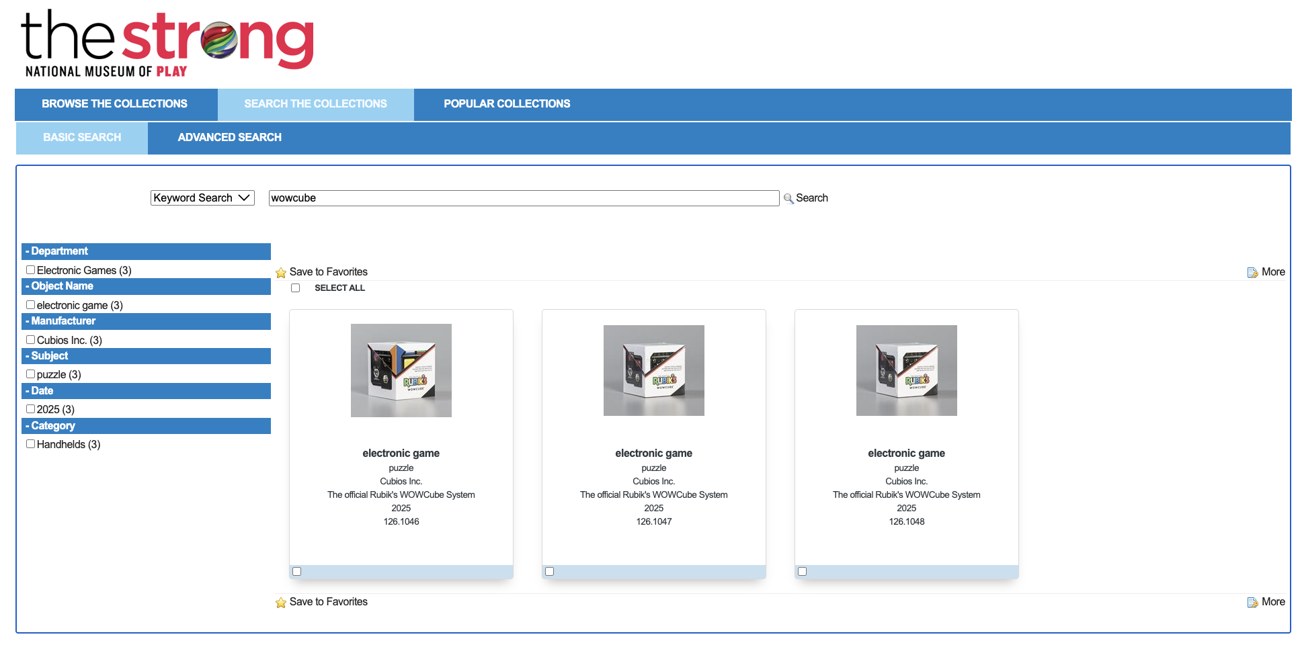Open the thumbnail image of item 126.1046

(x=401, y=370)
